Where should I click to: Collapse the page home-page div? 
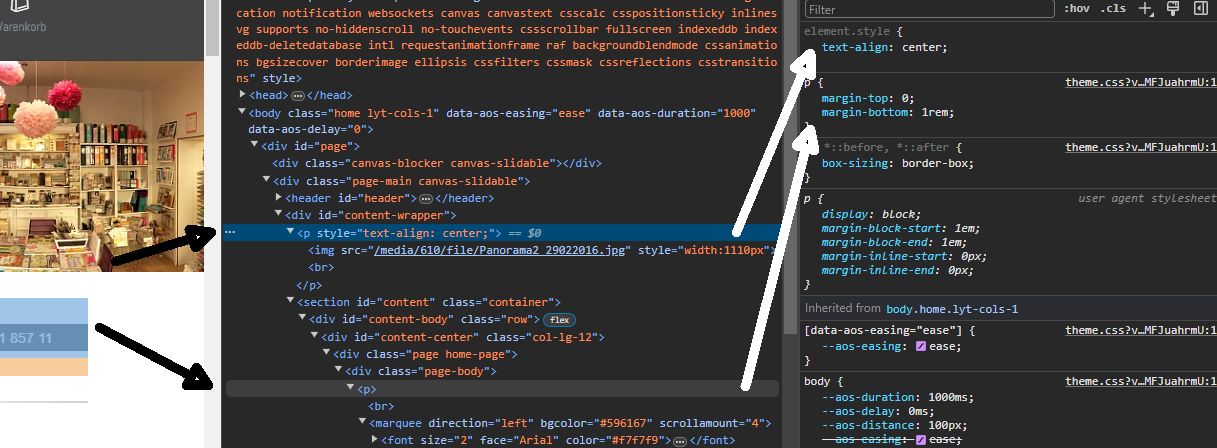click(326, 354)
